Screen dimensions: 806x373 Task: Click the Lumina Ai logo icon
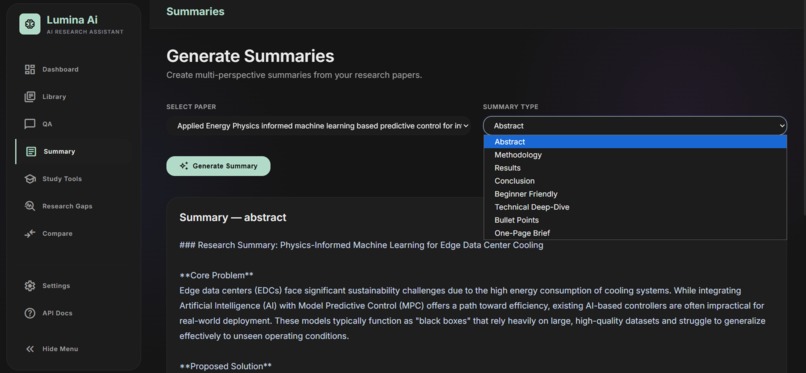pos(30,24)
